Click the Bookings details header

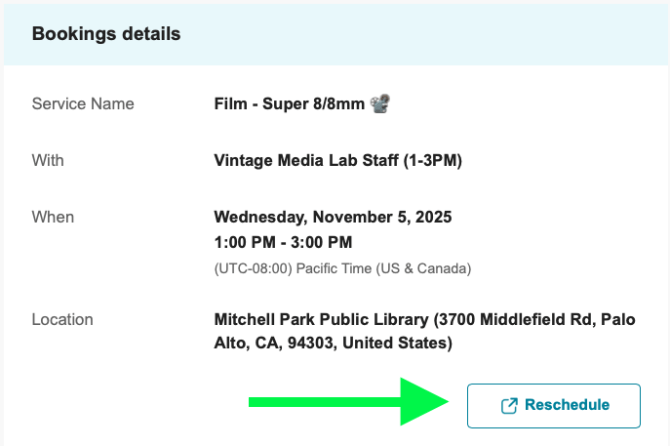pyautogui.click(x=106, y=34)
